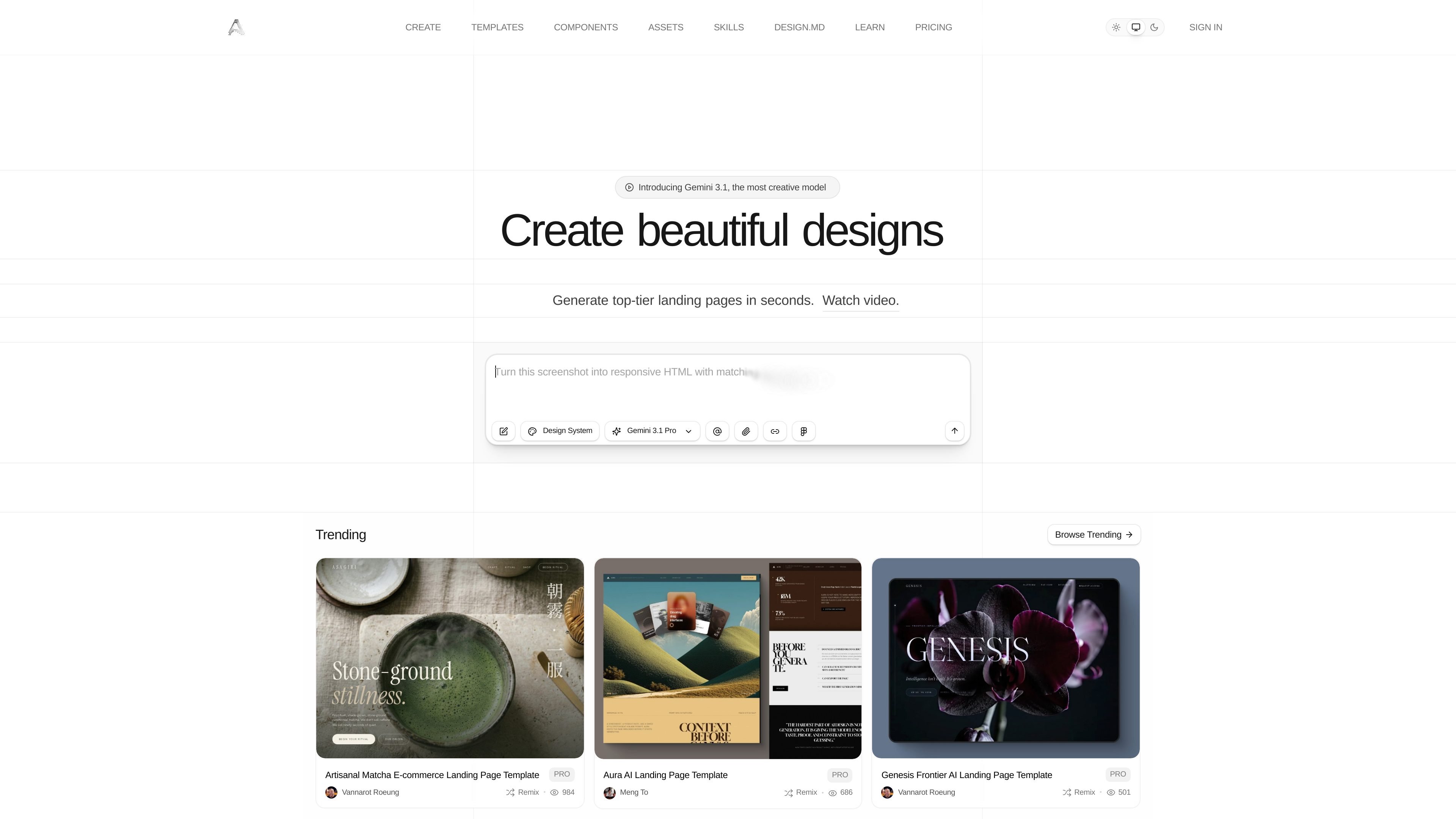The image size is (1456, 819).
Task: Click the Browse Trending button
Action: click(1094, 535)
